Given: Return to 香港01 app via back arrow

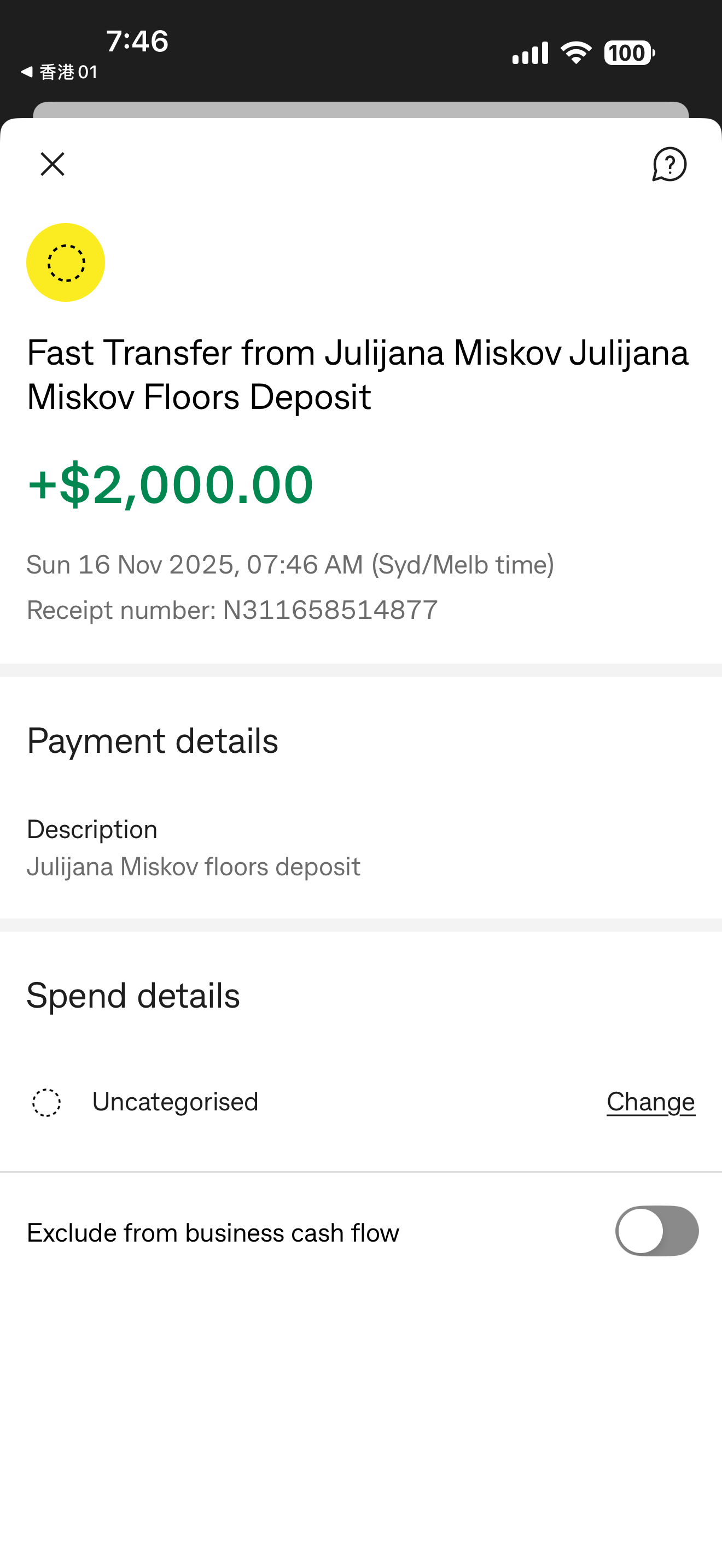Looking at the screenshot, I should click(59, 72).
